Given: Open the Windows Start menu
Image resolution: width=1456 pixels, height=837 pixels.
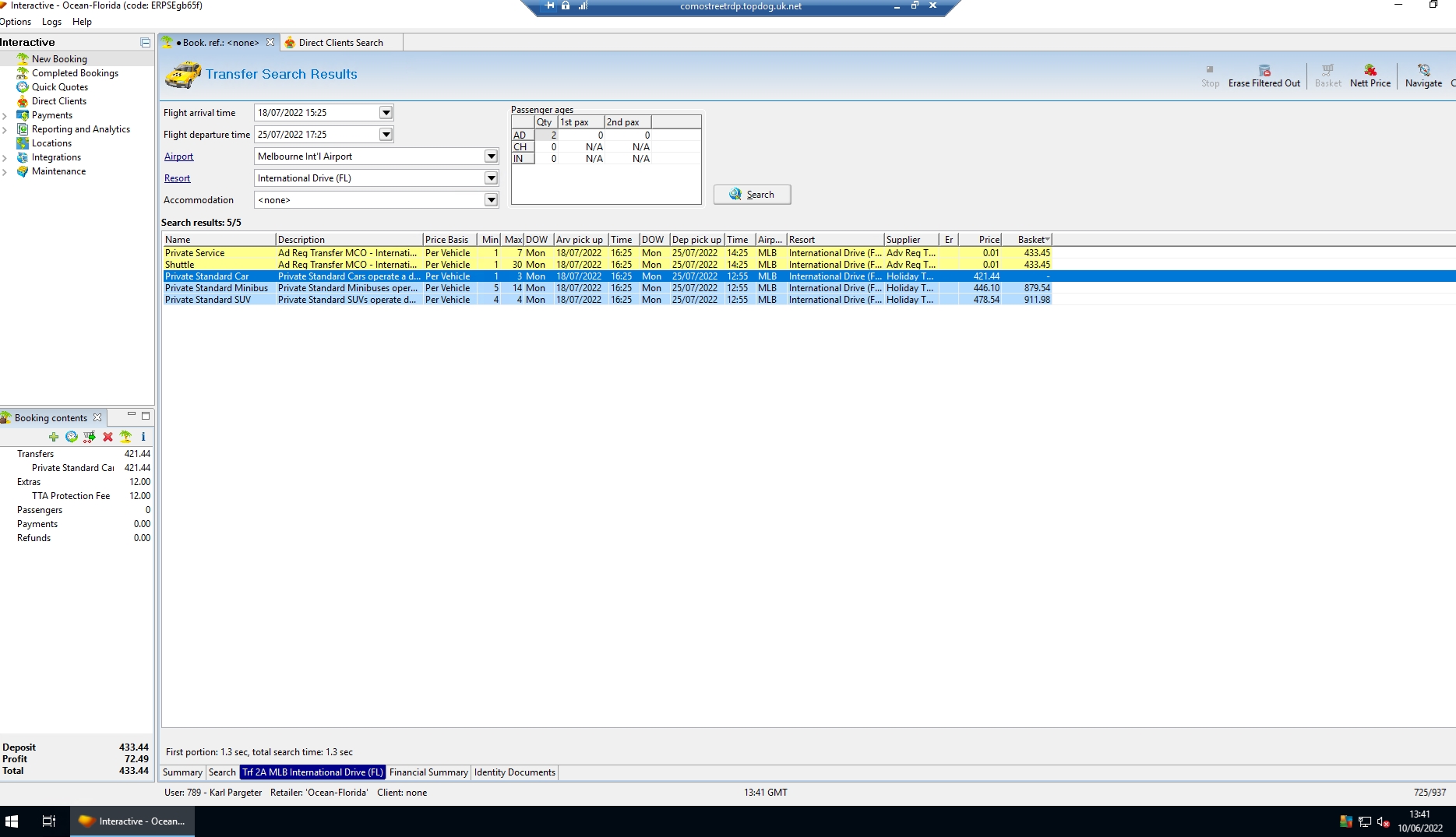Looking at the screenshot, I should click(x=12, y=821).
